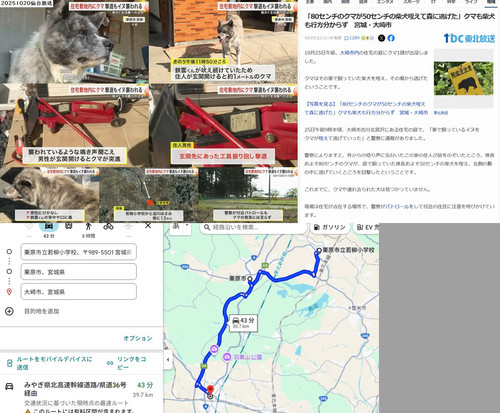Select the public transit mode icon
Image resolution: width=500 pixels, height=413 pixels.
(x=68, y=226)
